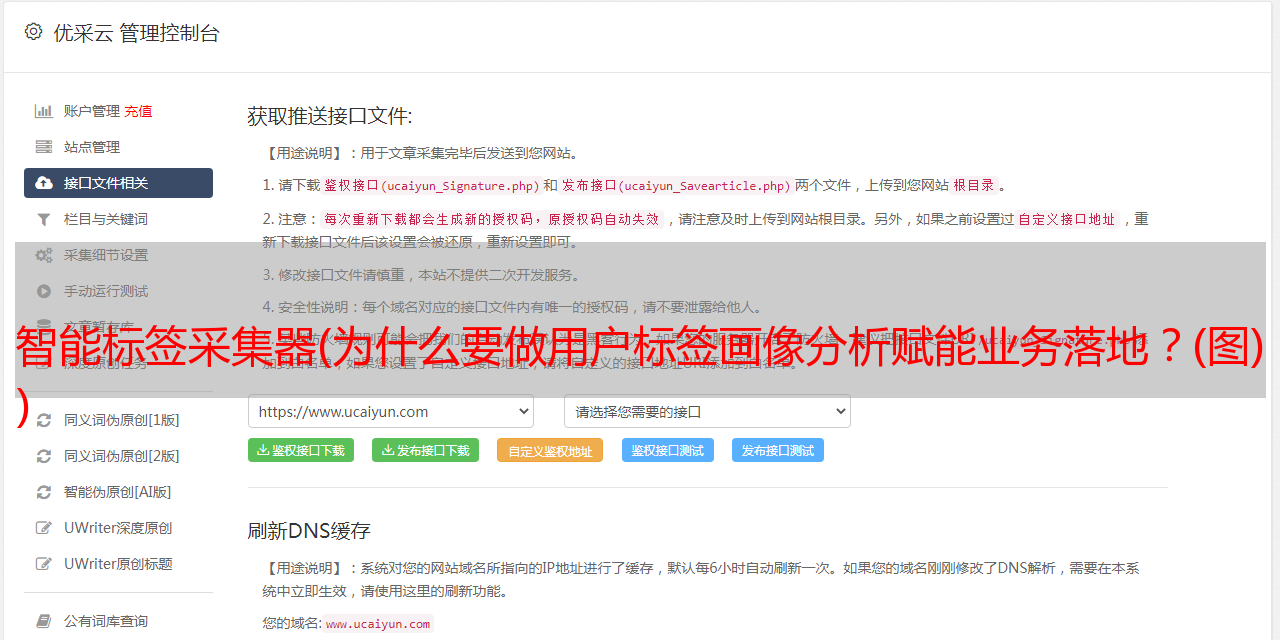Open 账户管理 in the sidebar
This screenshot has width=1280, height=640.
(92, 111)
